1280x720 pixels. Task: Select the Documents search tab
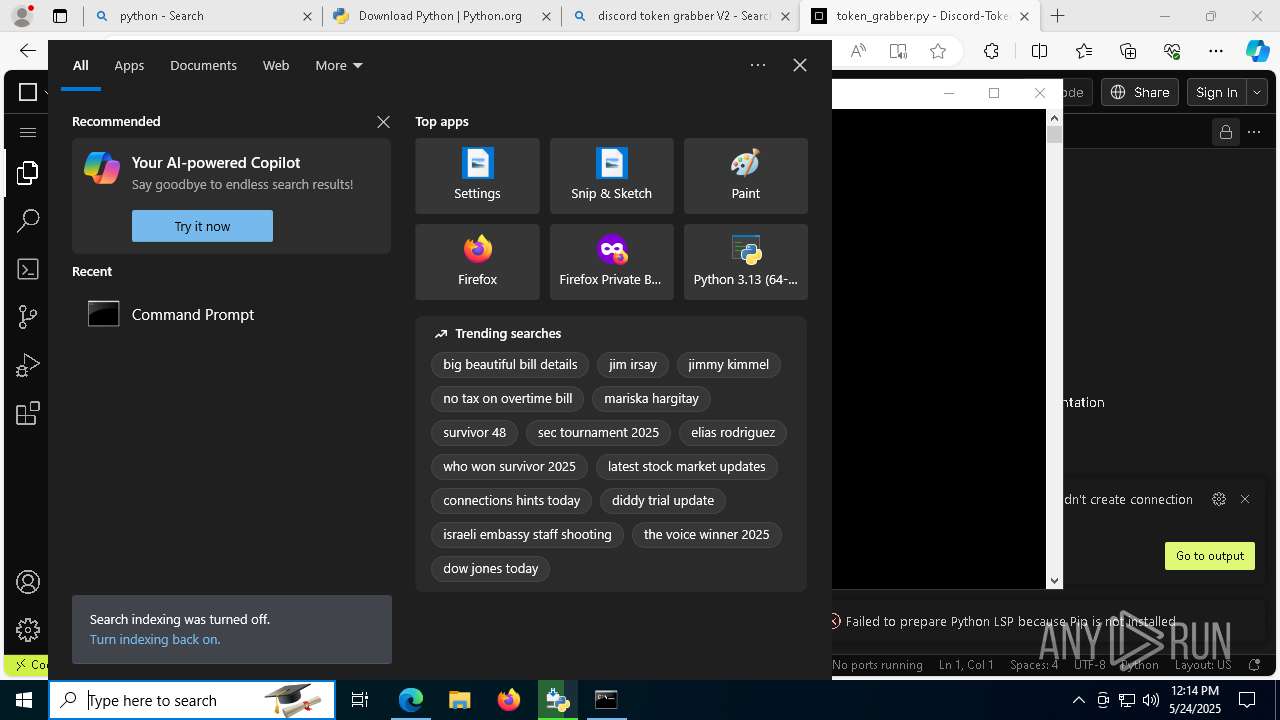203,65
